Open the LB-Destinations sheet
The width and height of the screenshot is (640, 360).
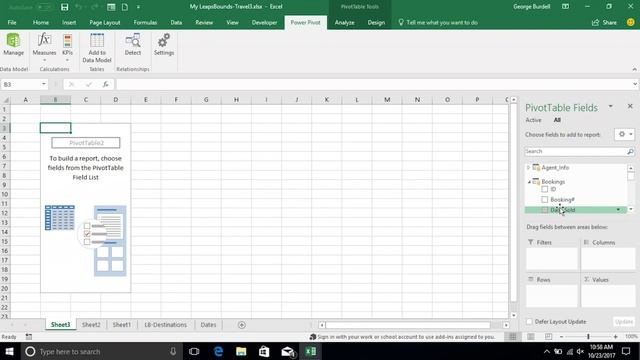click(x=165, y=325)
